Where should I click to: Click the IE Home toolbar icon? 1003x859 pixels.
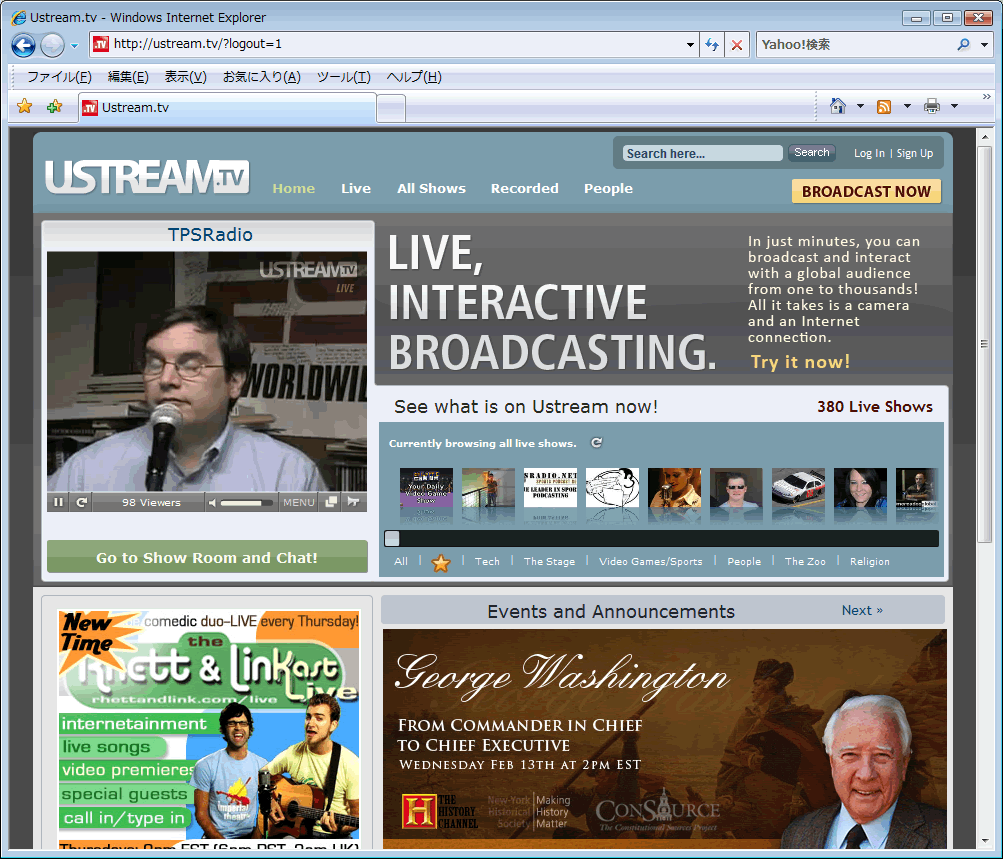[838, 106]
